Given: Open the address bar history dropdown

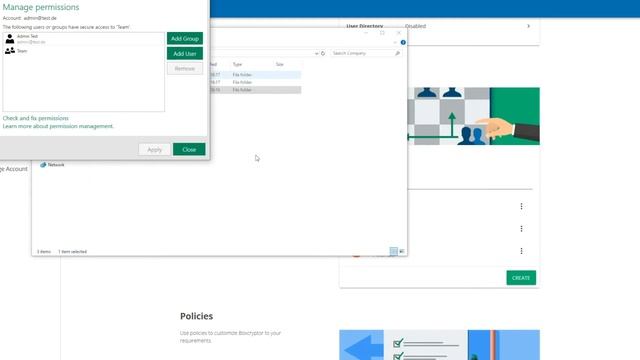Looking at the screenshot, I should point(316,53).
